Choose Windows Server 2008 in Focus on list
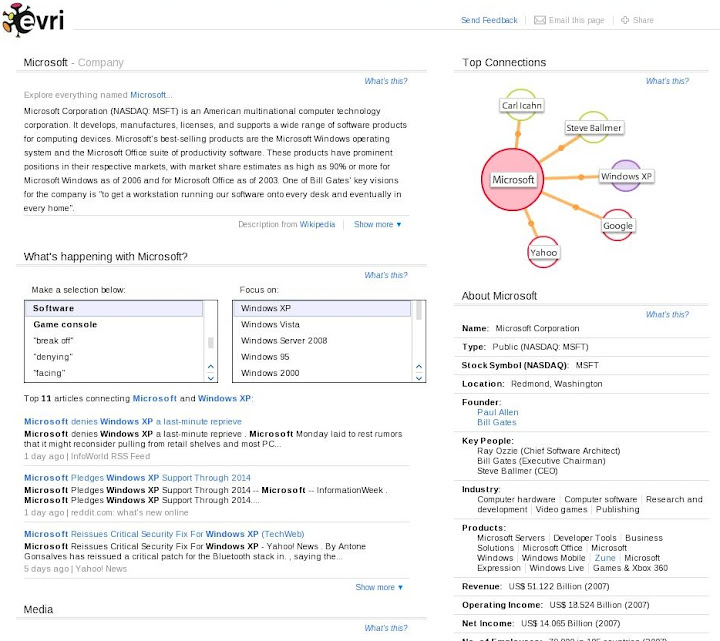Image resolution: width=720 pixels, height=641 pixels. point(322,341)
